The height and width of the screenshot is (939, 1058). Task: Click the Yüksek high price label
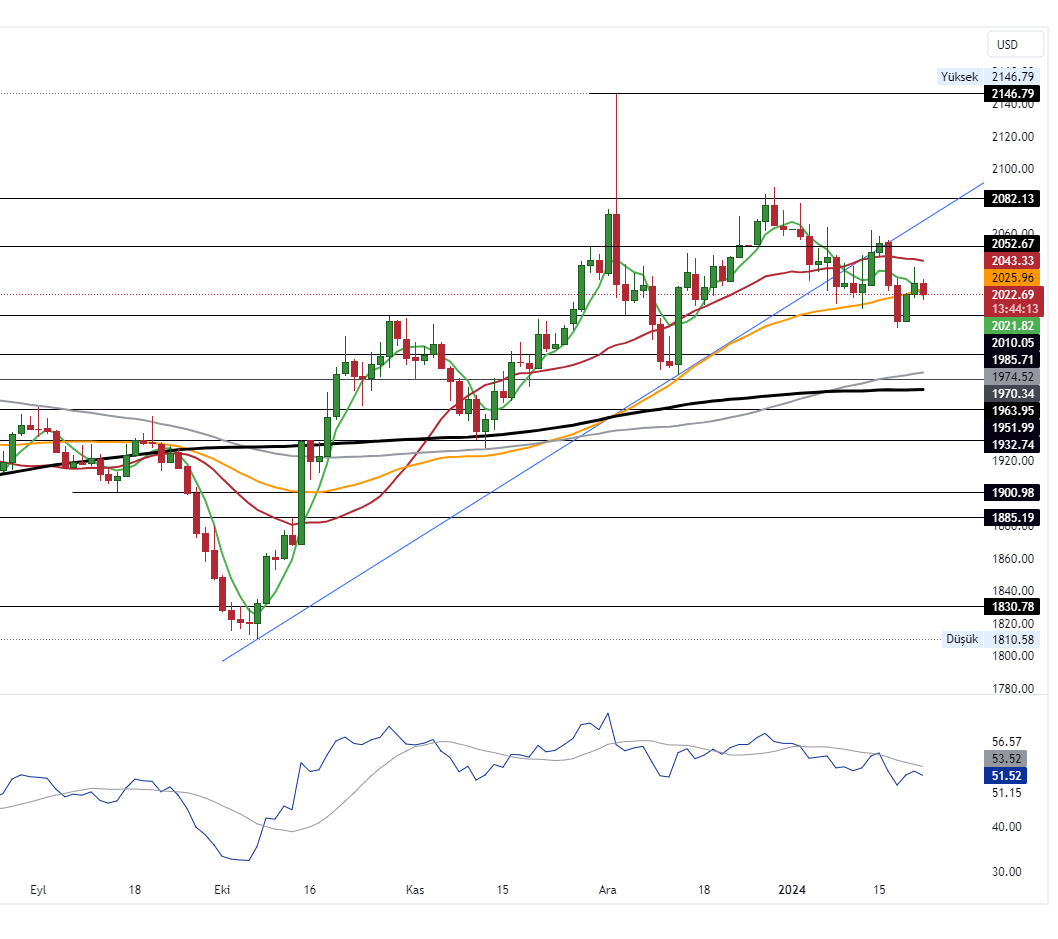(x=960, y=77)
